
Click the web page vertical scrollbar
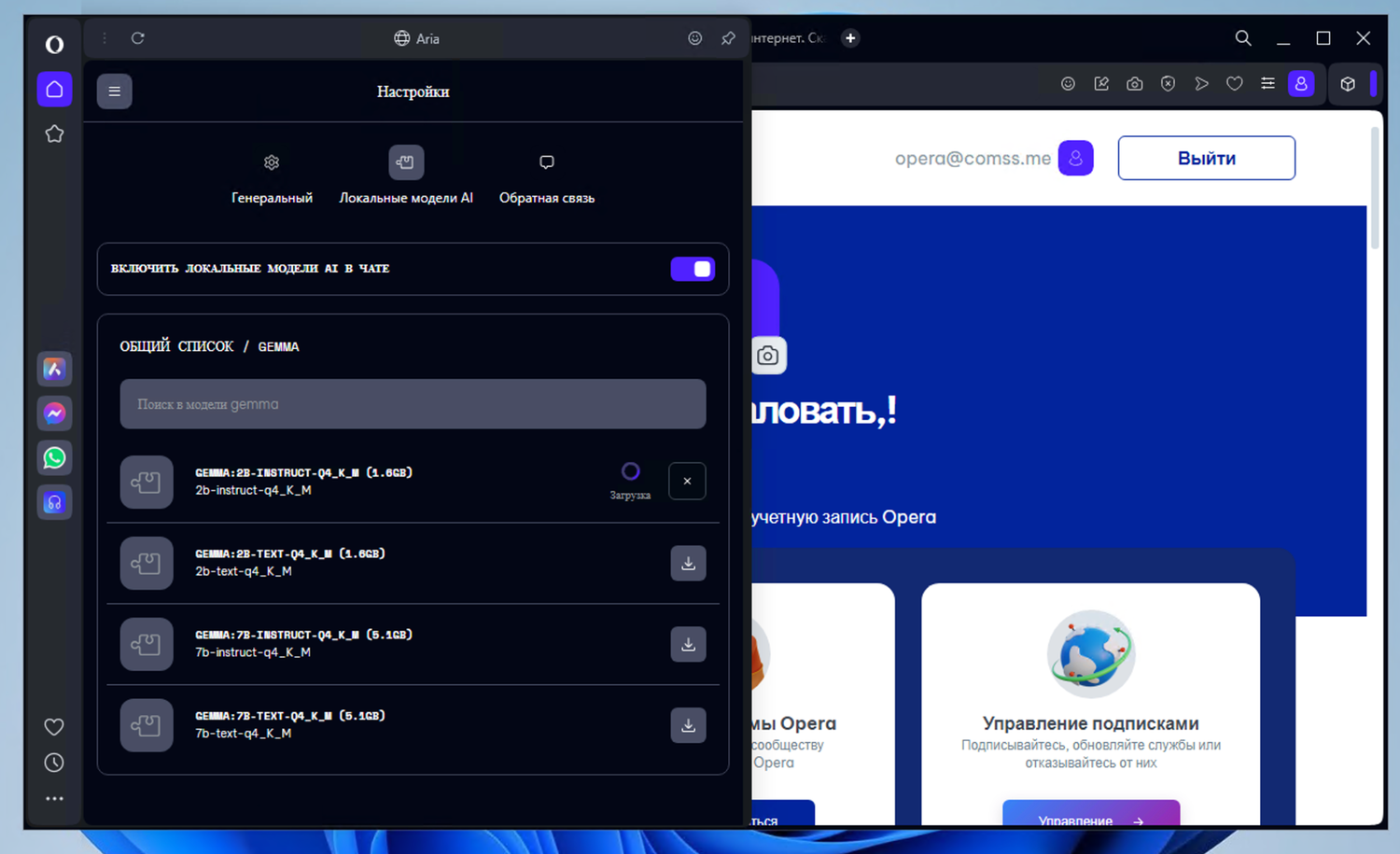1375,189
